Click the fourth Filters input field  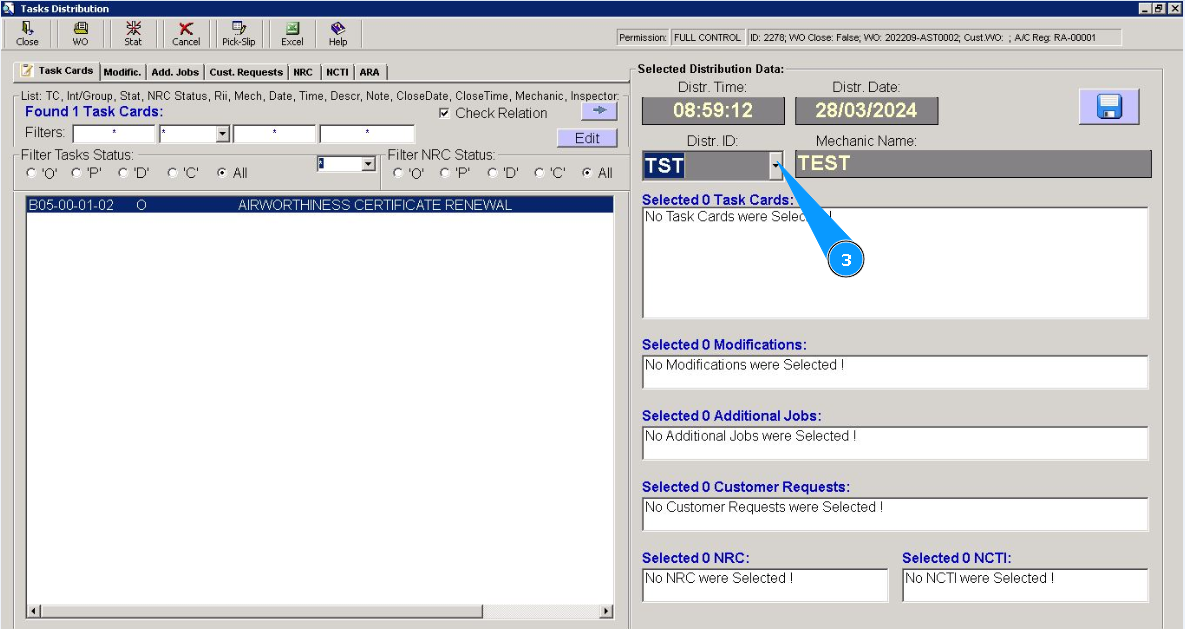(367, 135)
